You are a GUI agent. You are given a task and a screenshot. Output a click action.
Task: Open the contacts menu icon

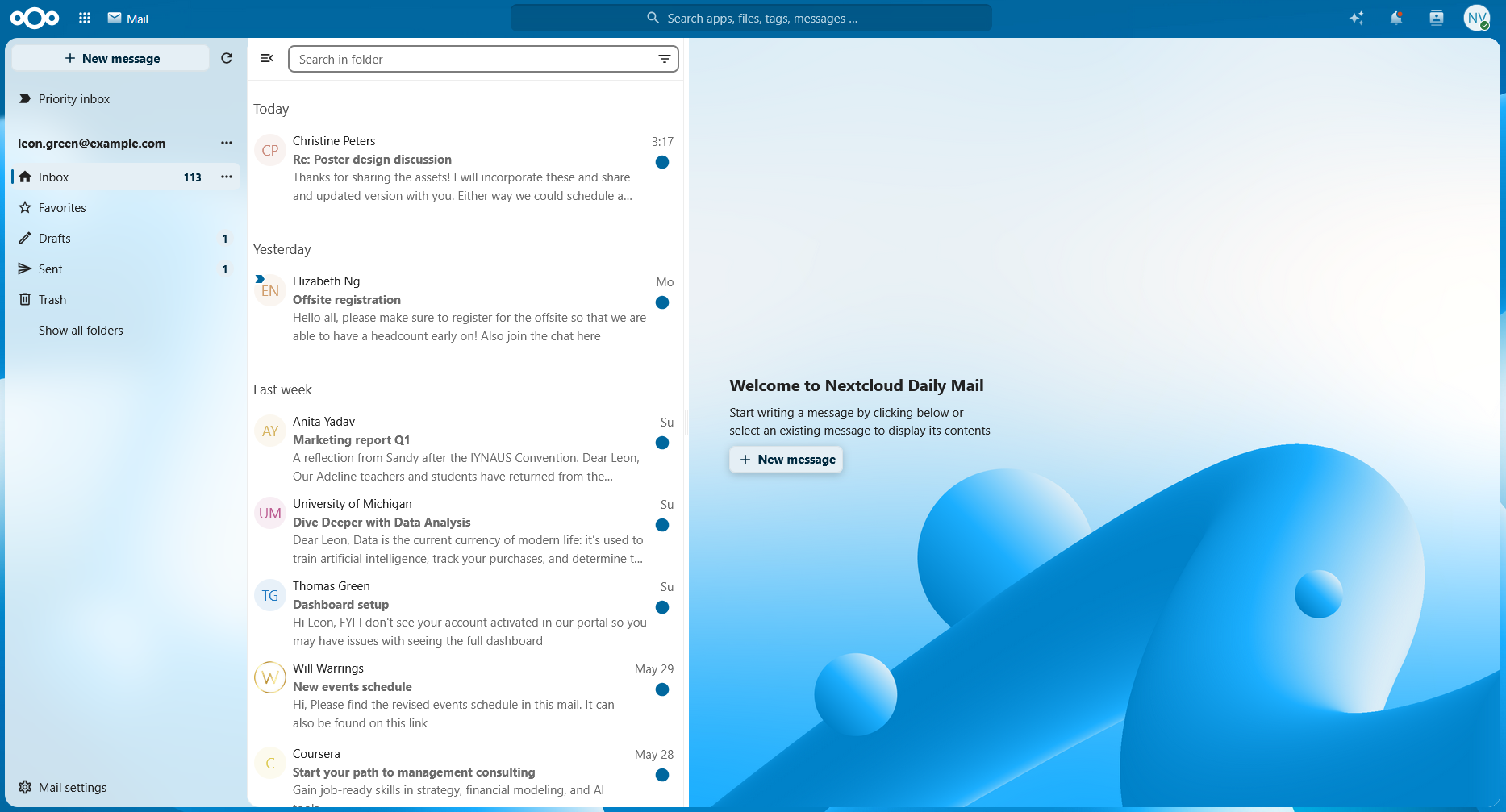click(x=1437, y=18)
